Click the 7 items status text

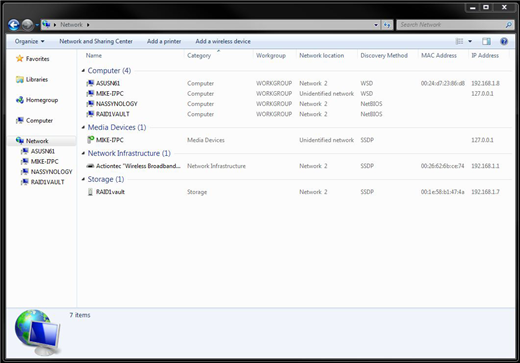(80, 315)
